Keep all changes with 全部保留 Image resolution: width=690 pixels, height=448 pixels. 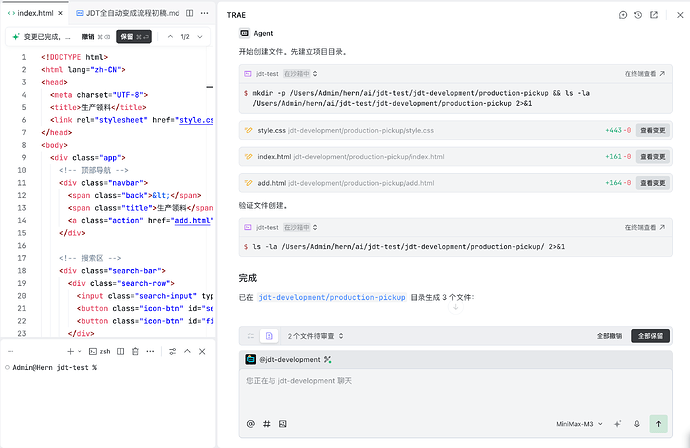pyautogui.click(x=650, y=336)
